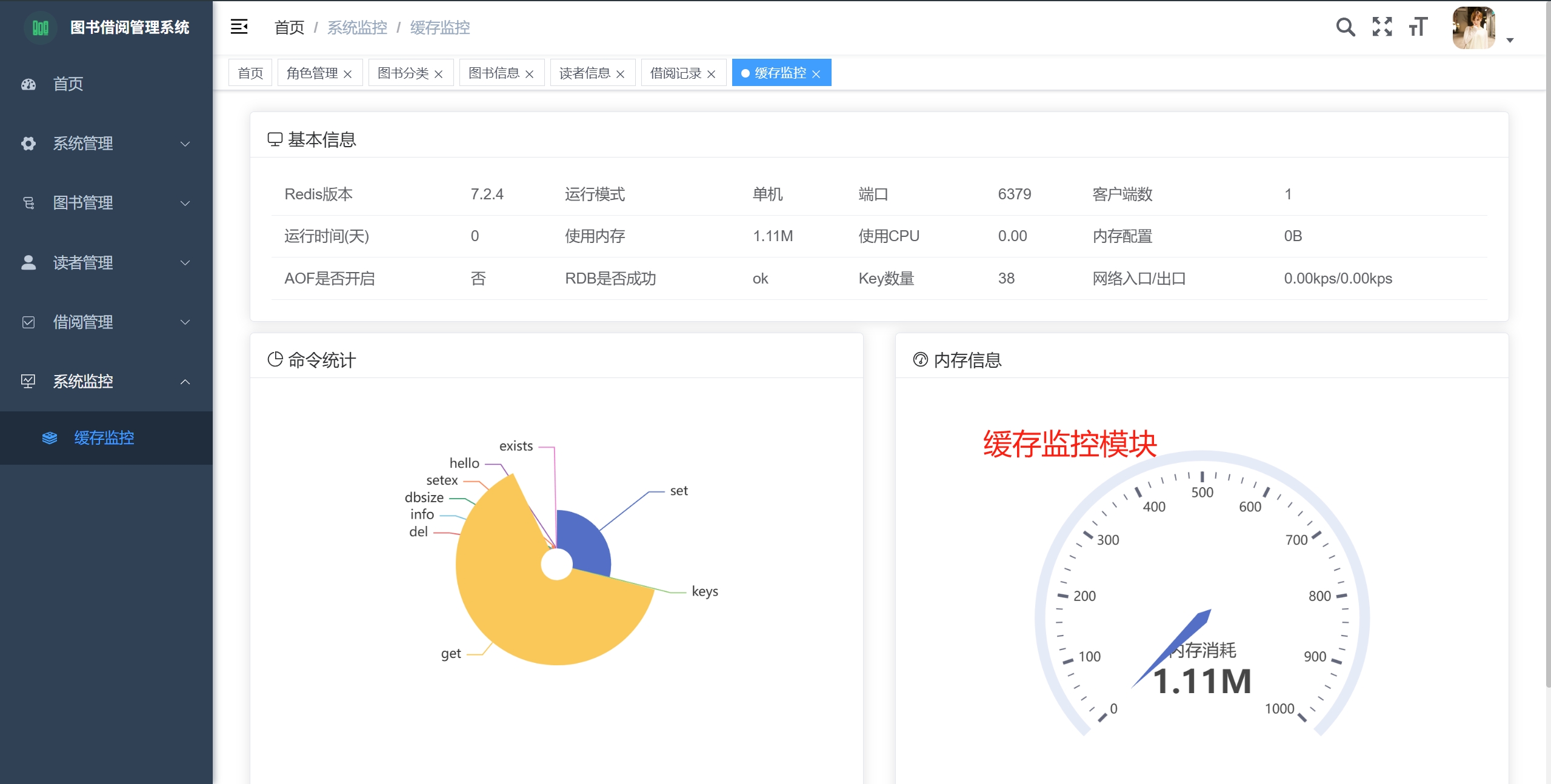
Task: Expand the 图书管理 menu
Action: [x=82, y=203]
